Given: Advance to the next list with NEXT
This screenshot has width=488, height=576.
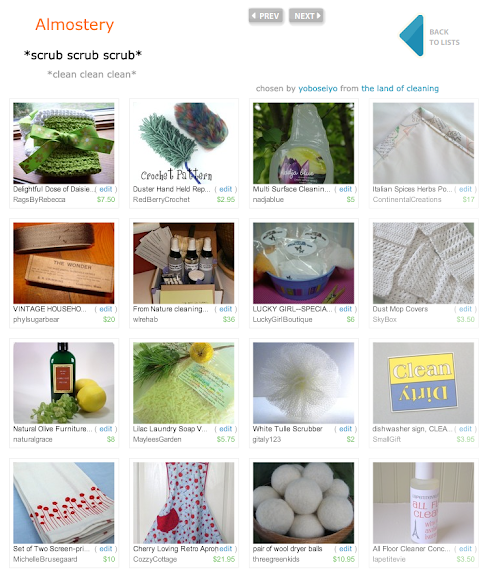Looking at the screenshot, I should (x=306, y=16).
